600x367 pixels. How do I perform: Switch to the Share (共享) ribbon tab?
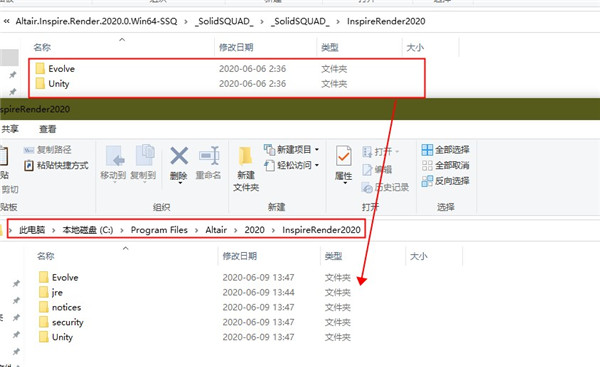coord(10,129)
